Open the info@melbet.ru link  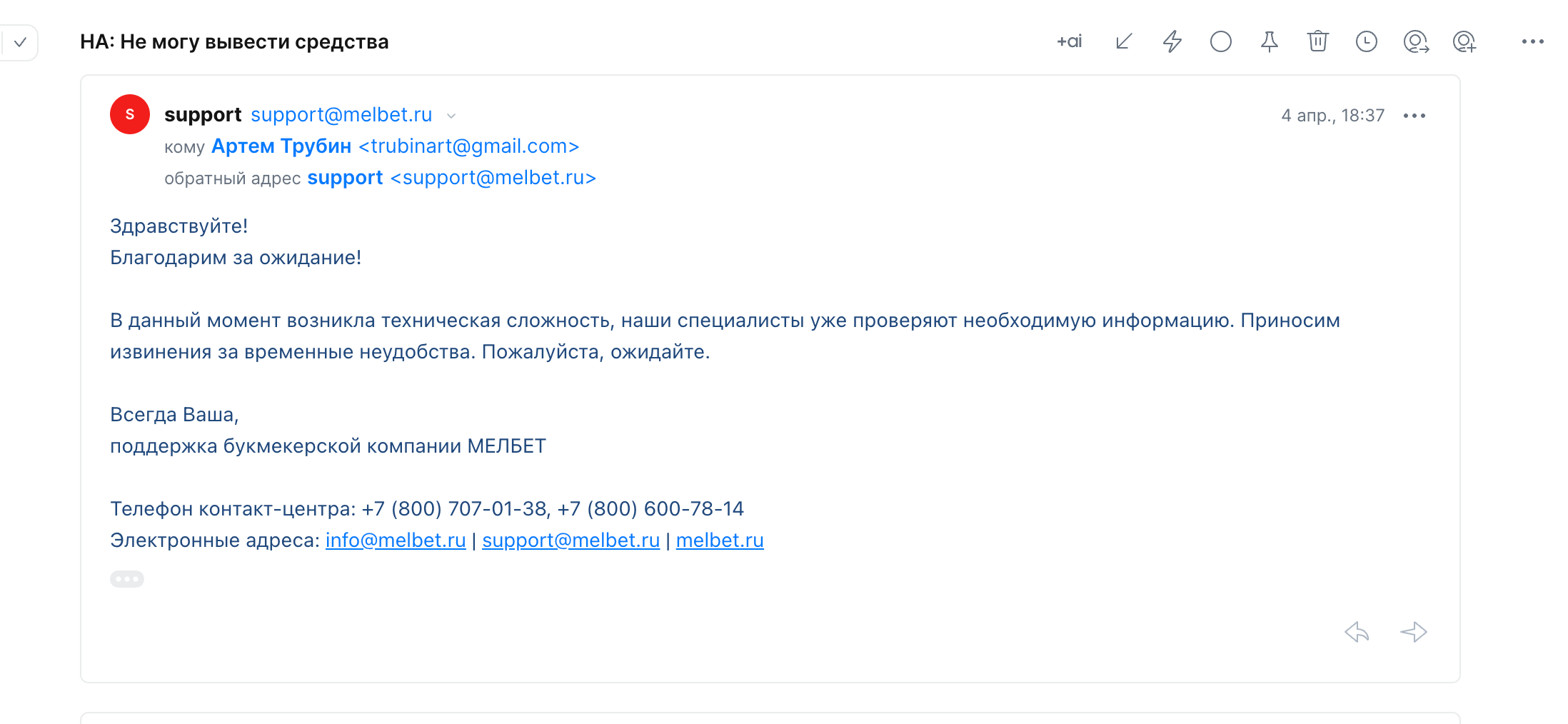396,541
